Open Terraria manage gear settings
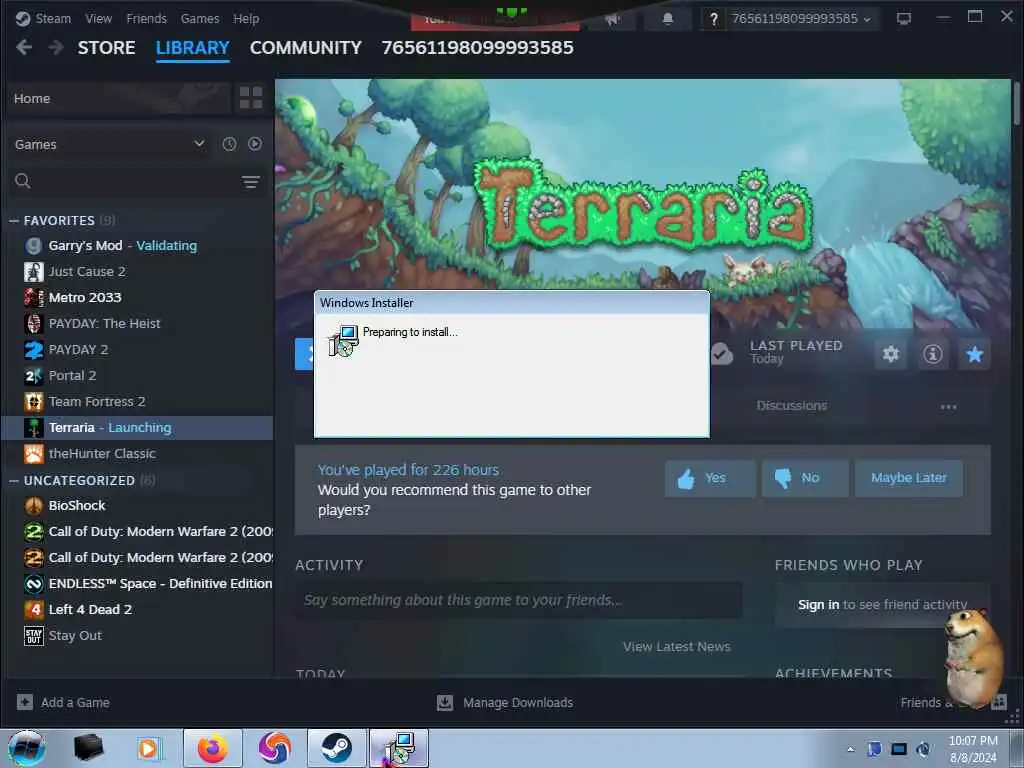 pos(891,354)
